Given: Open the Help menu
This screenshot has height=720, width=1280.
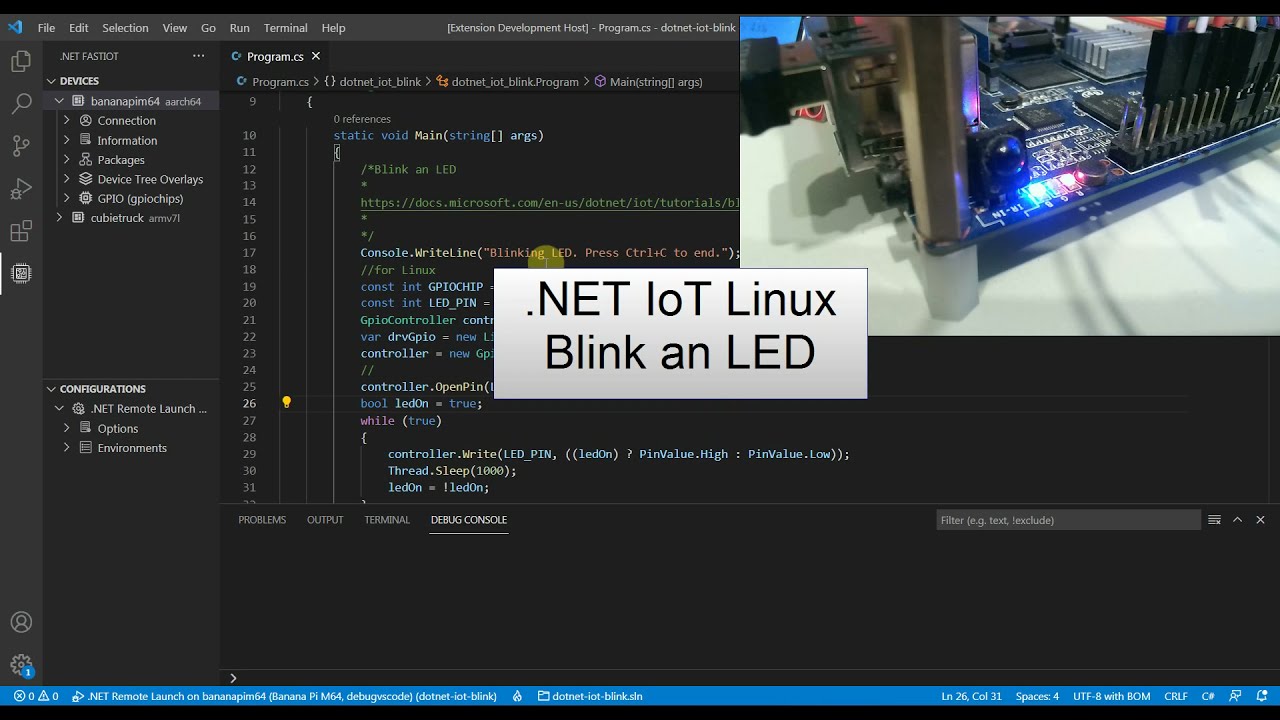Looking at the screenshot, I should click(x=333, y=28).
